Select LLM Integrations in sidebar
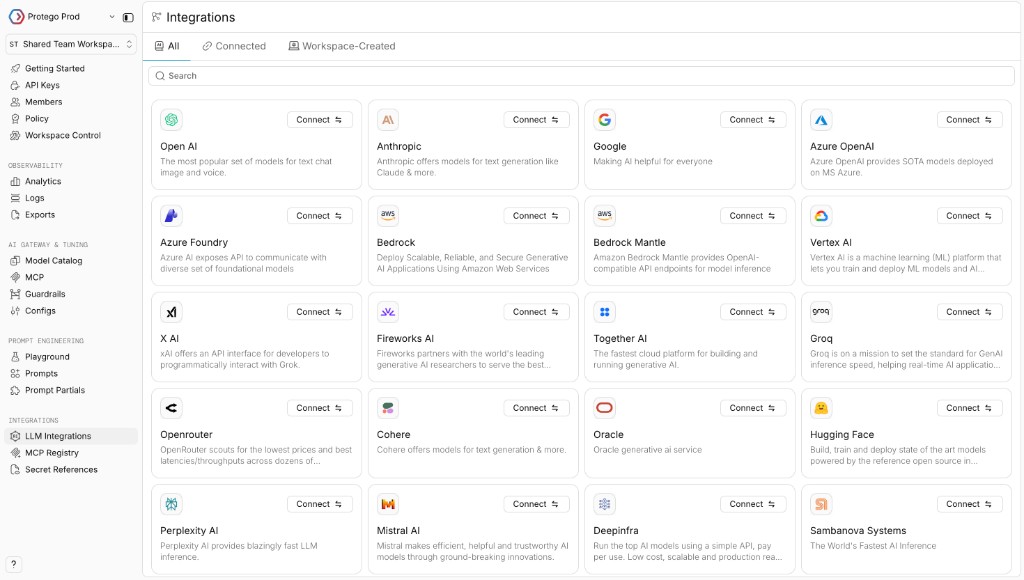 pyautogui.click(x=71, y=436)
